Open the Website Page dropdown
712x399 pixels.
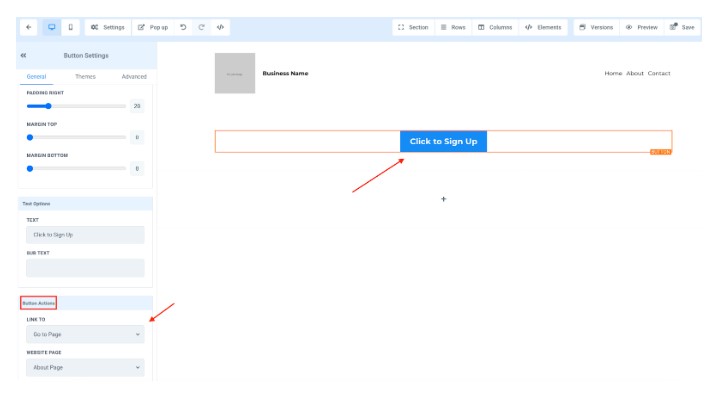click(85, 368)
